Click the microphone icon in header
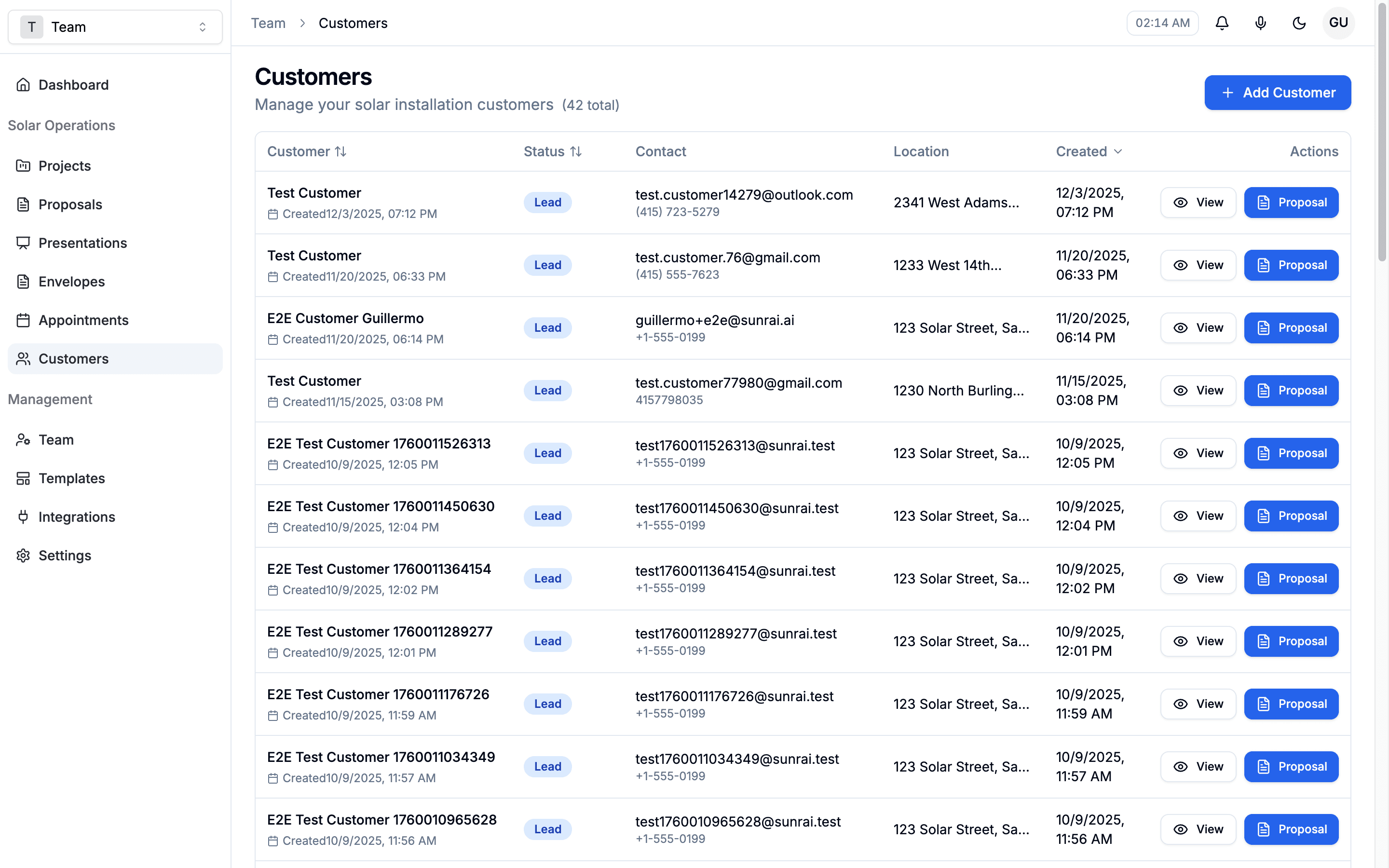1389x868 pixels. (1260, 23)
